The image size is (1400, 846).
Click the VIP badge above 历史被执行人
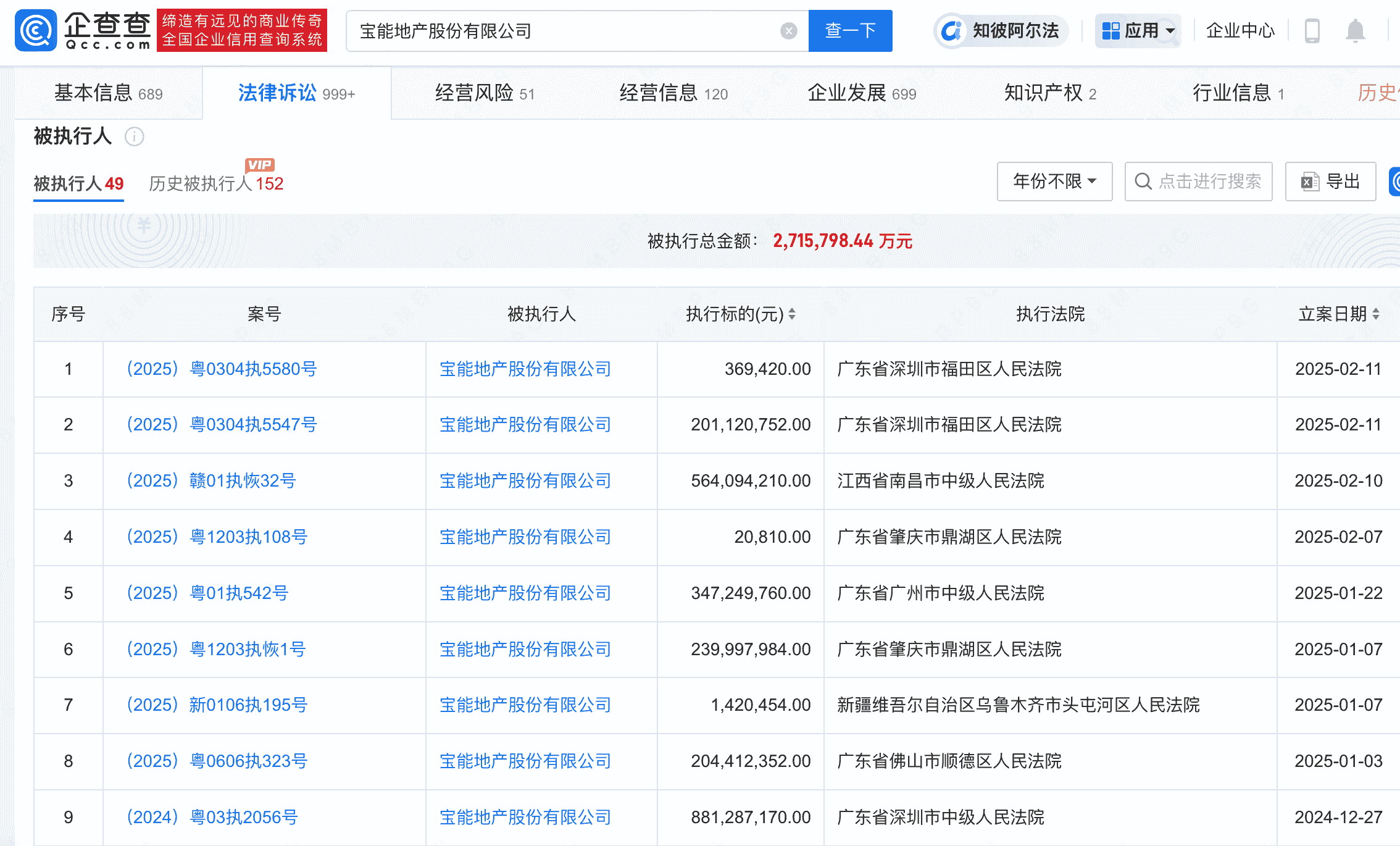[x=260, y=164]
